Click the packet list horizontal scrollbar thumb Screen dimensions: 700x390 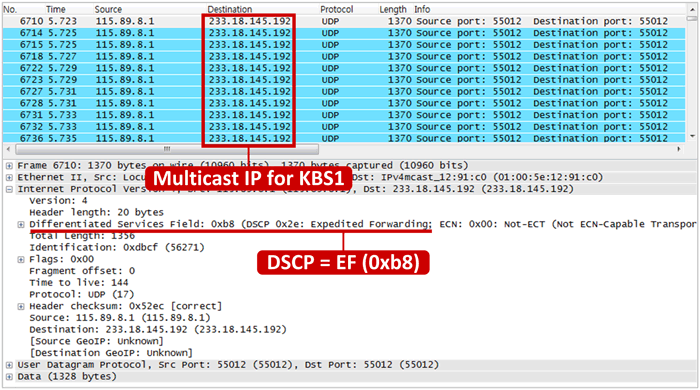point(167,149)
